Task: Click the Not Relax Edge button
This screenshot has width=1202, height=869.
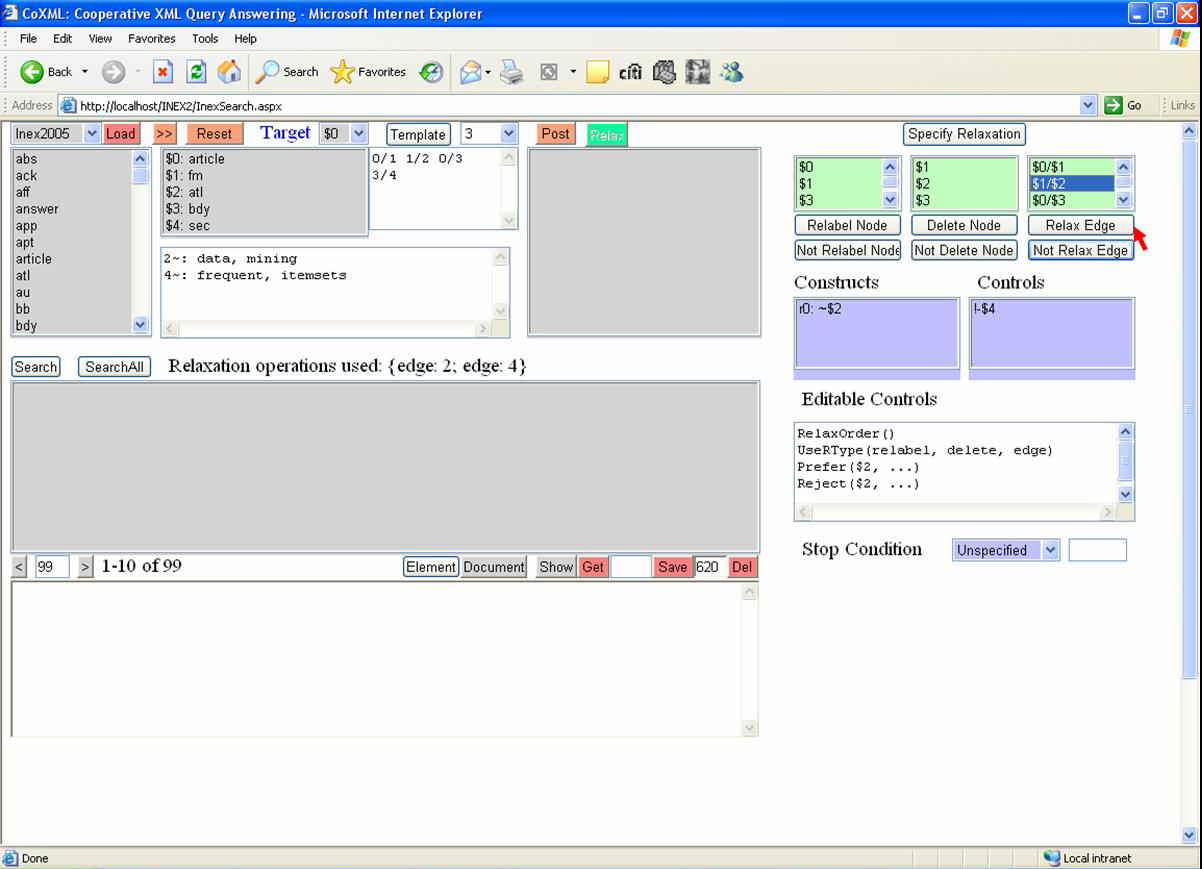Action: point(1080,250)
